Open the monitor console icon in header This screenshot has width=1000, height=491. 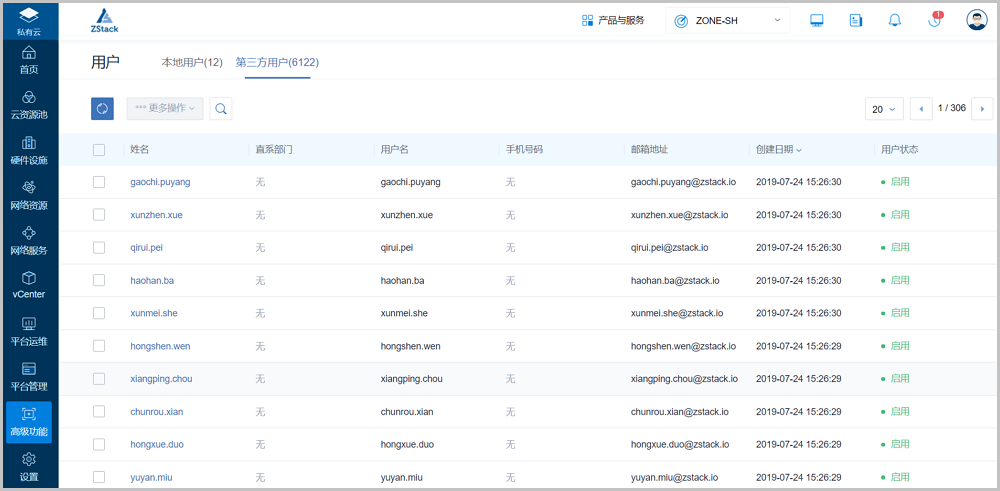pyautogui.click(x=817, y=21)
